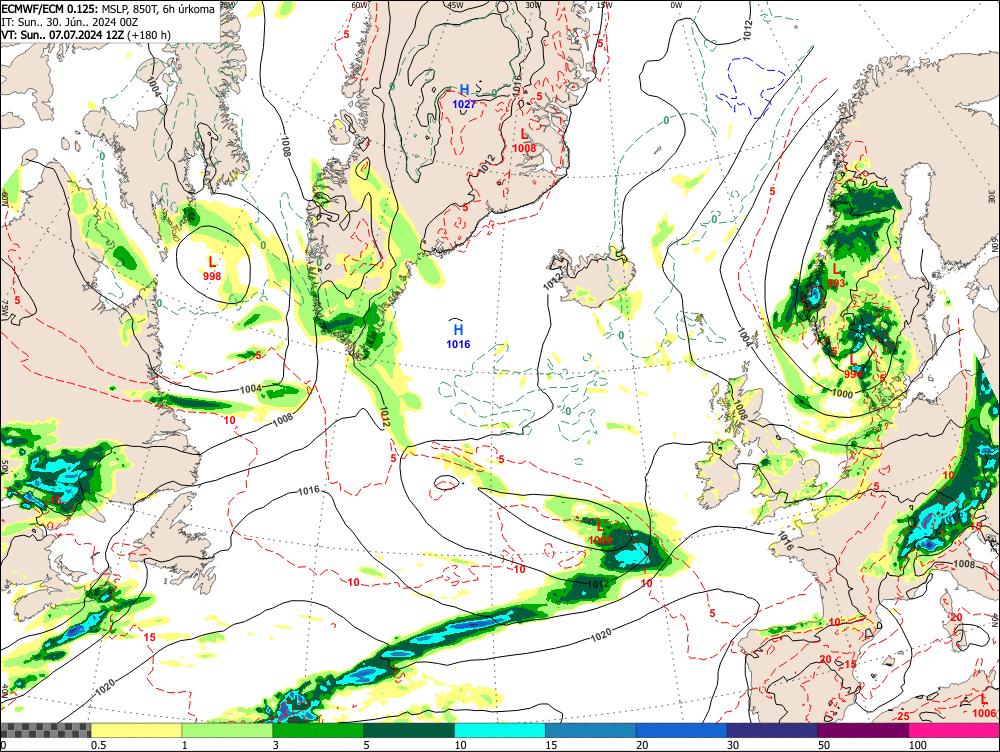Click the red L 1005 Atlantic low marker
Screen dimensions: 1000x752
(600, 533)
